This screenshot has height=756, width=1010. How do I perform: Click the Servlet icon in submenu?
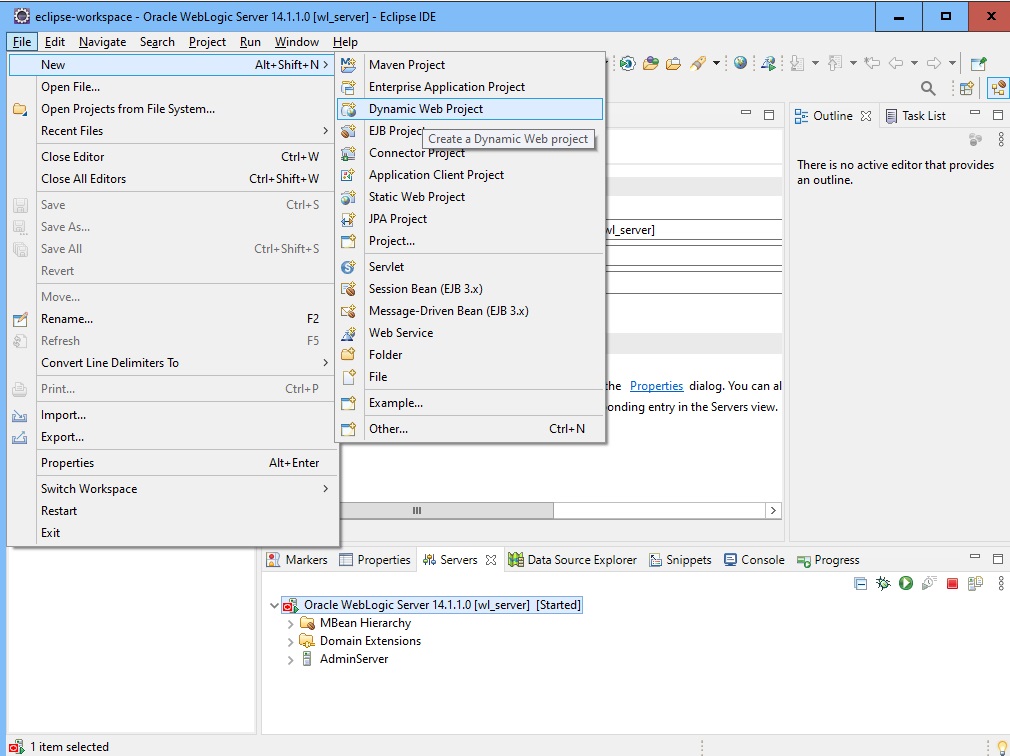[x=348, y=267]
